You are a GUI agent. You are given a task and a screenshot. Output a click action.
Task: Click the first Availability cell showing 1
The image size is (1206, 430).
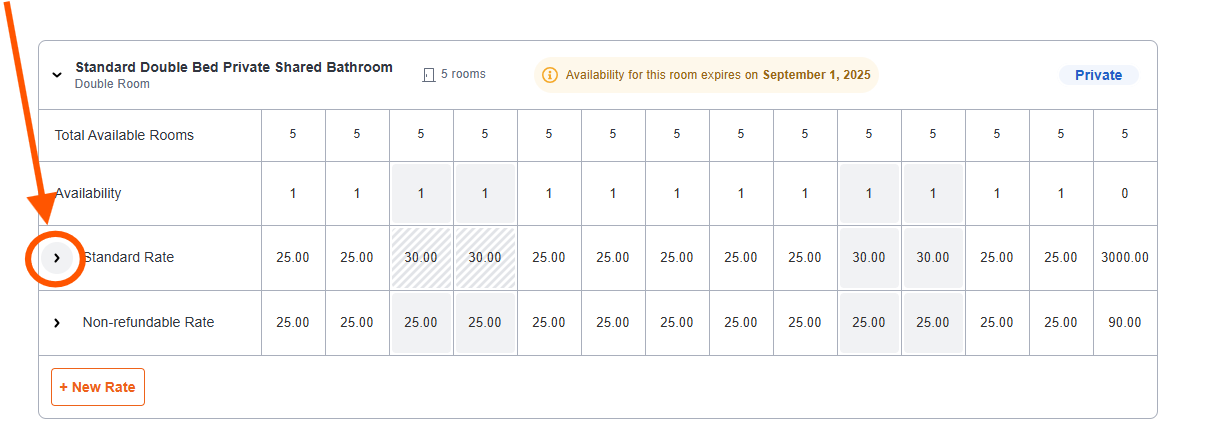pyautogui.click(x=293, y=194)
